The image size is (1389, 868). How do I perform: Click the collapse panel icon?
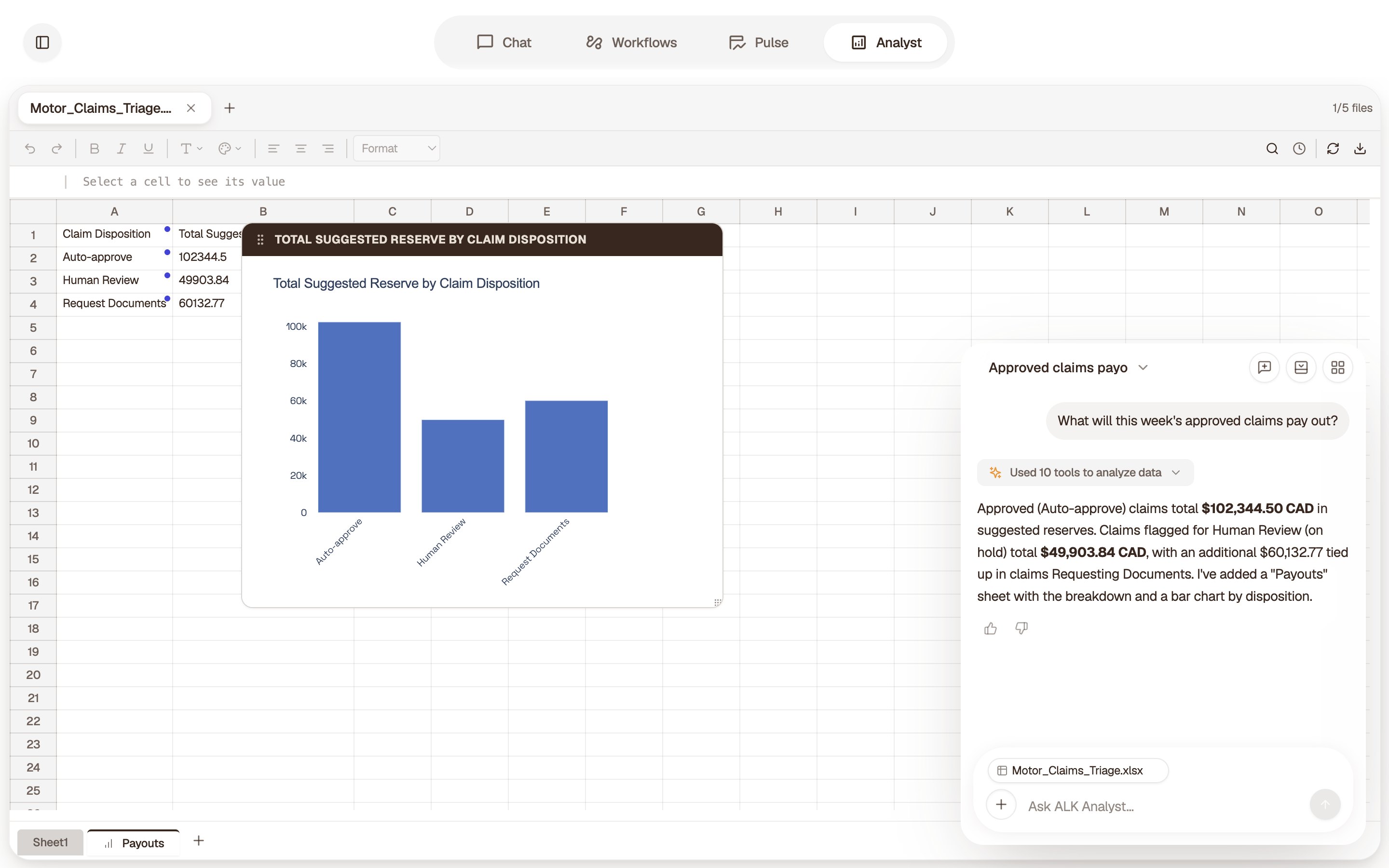[1301, 367]
